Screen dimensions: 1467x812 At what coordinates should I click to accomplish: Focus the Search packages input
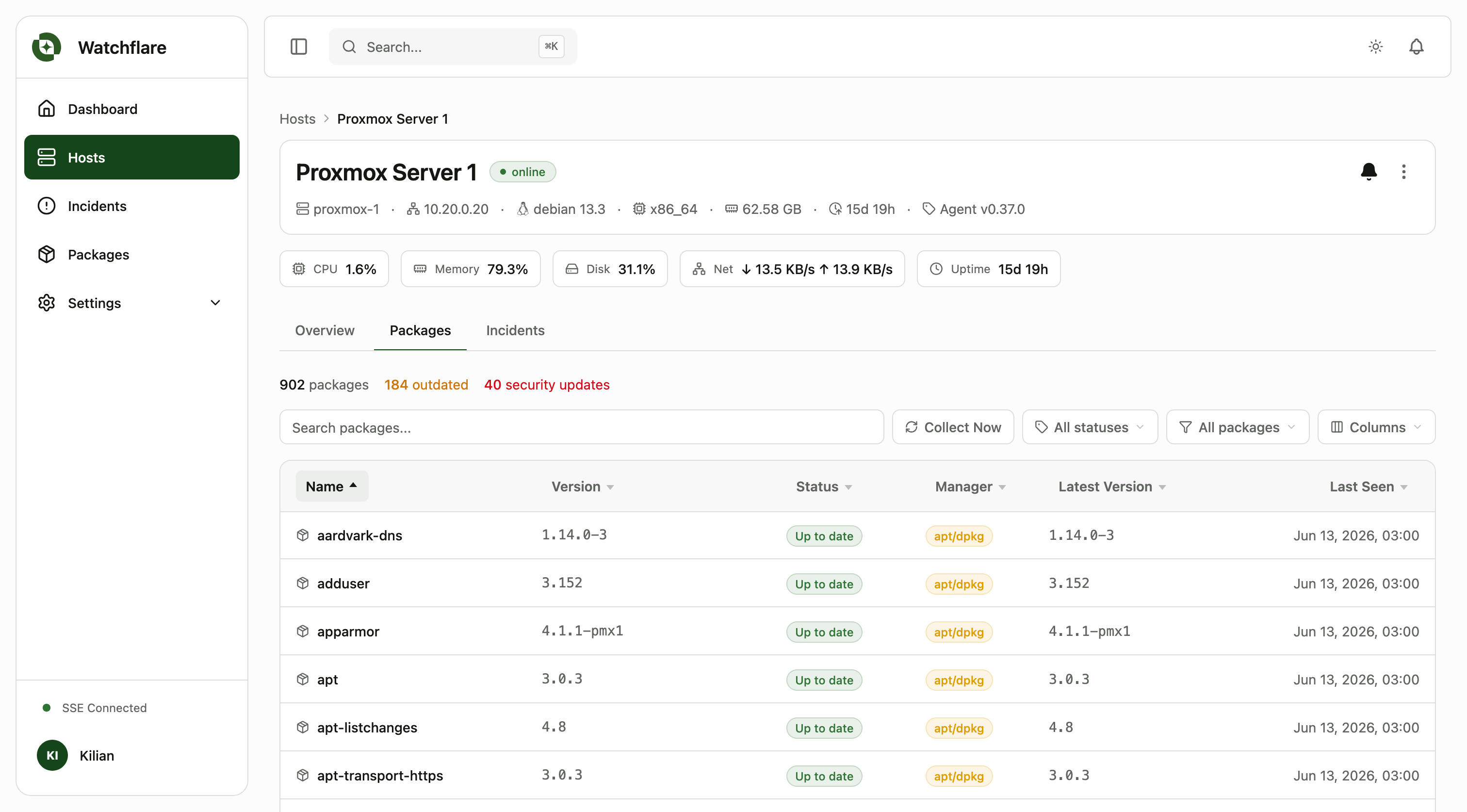(x=582, y=426)
